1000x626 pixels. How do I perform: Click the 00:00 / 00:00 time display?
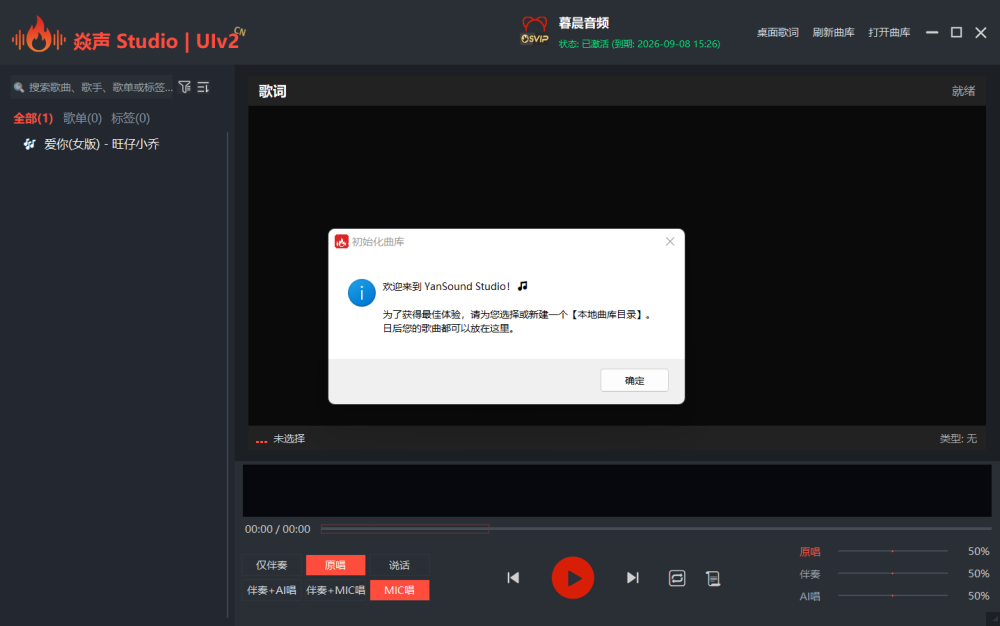277,529
